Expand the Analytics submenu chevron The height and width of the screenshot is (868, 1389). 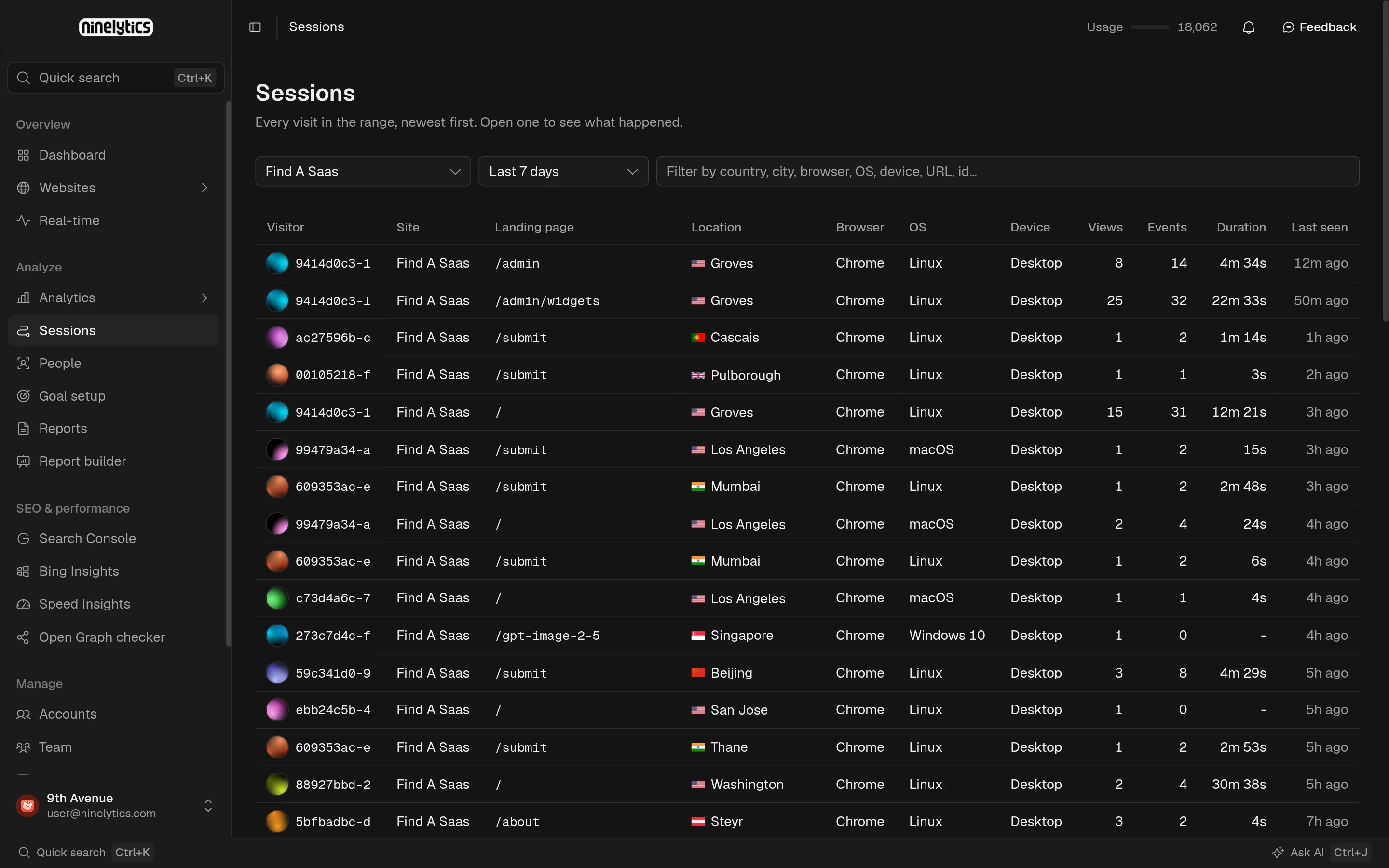pyautogui.click(x=204, y=298)
